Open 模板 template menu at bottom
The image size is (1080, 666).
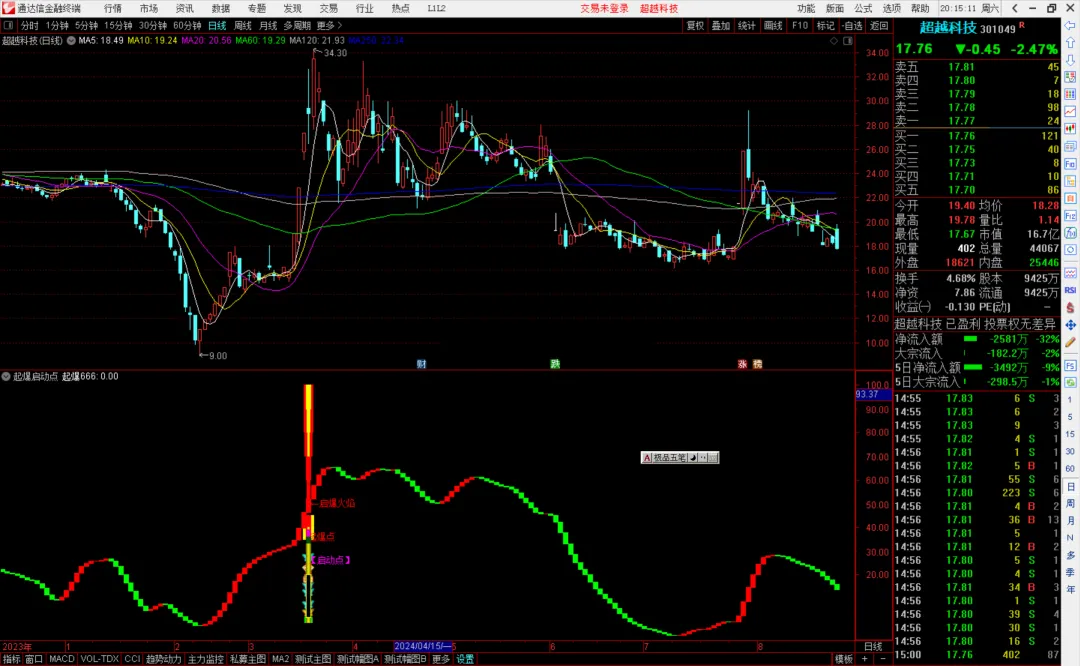[x=844, y=659]
